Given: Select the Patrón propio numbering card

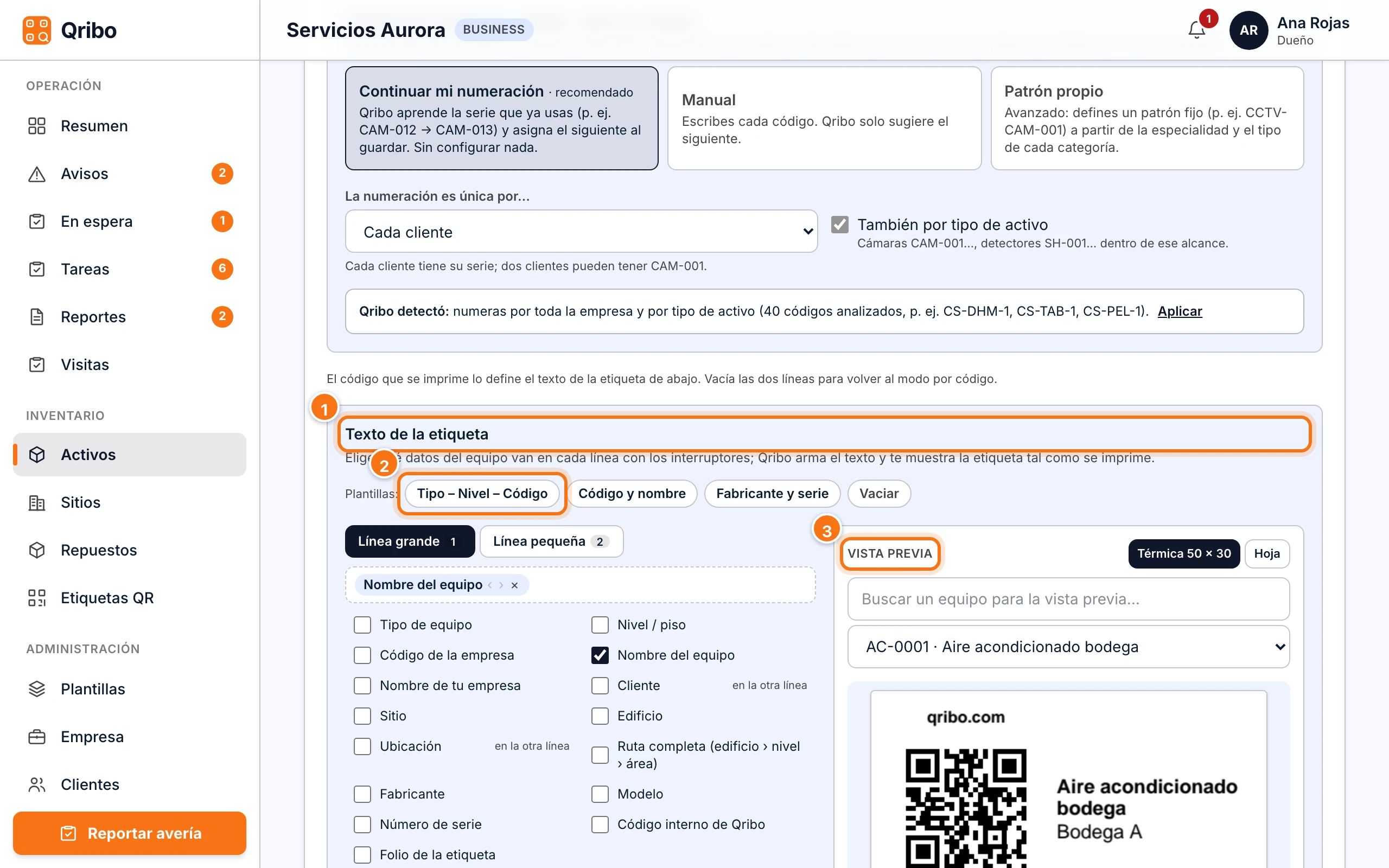Looking at the screenshot, I should (1147, 118).
